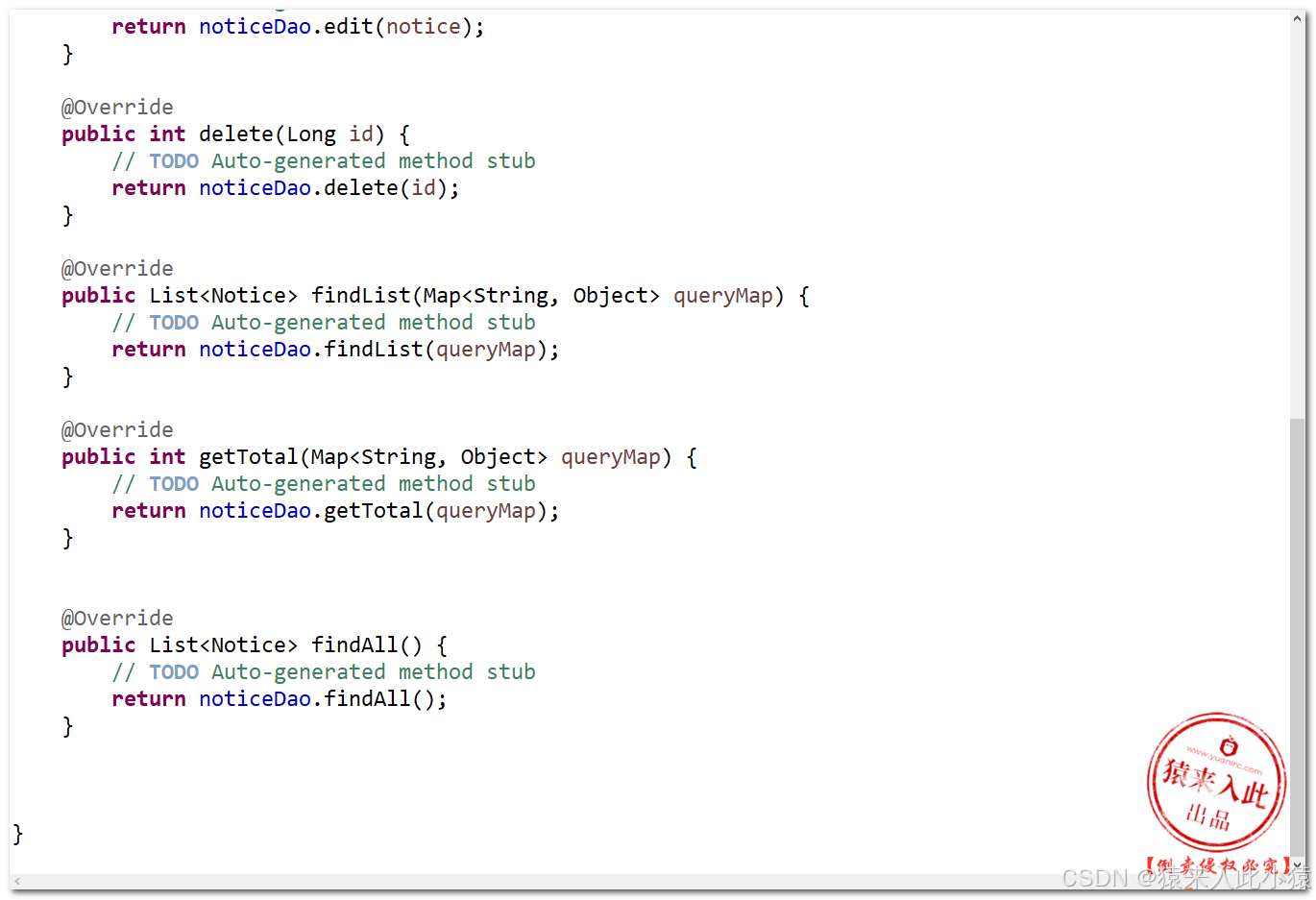
Task: Click the @Override annotation above findAll method
Action: point(117,619)
